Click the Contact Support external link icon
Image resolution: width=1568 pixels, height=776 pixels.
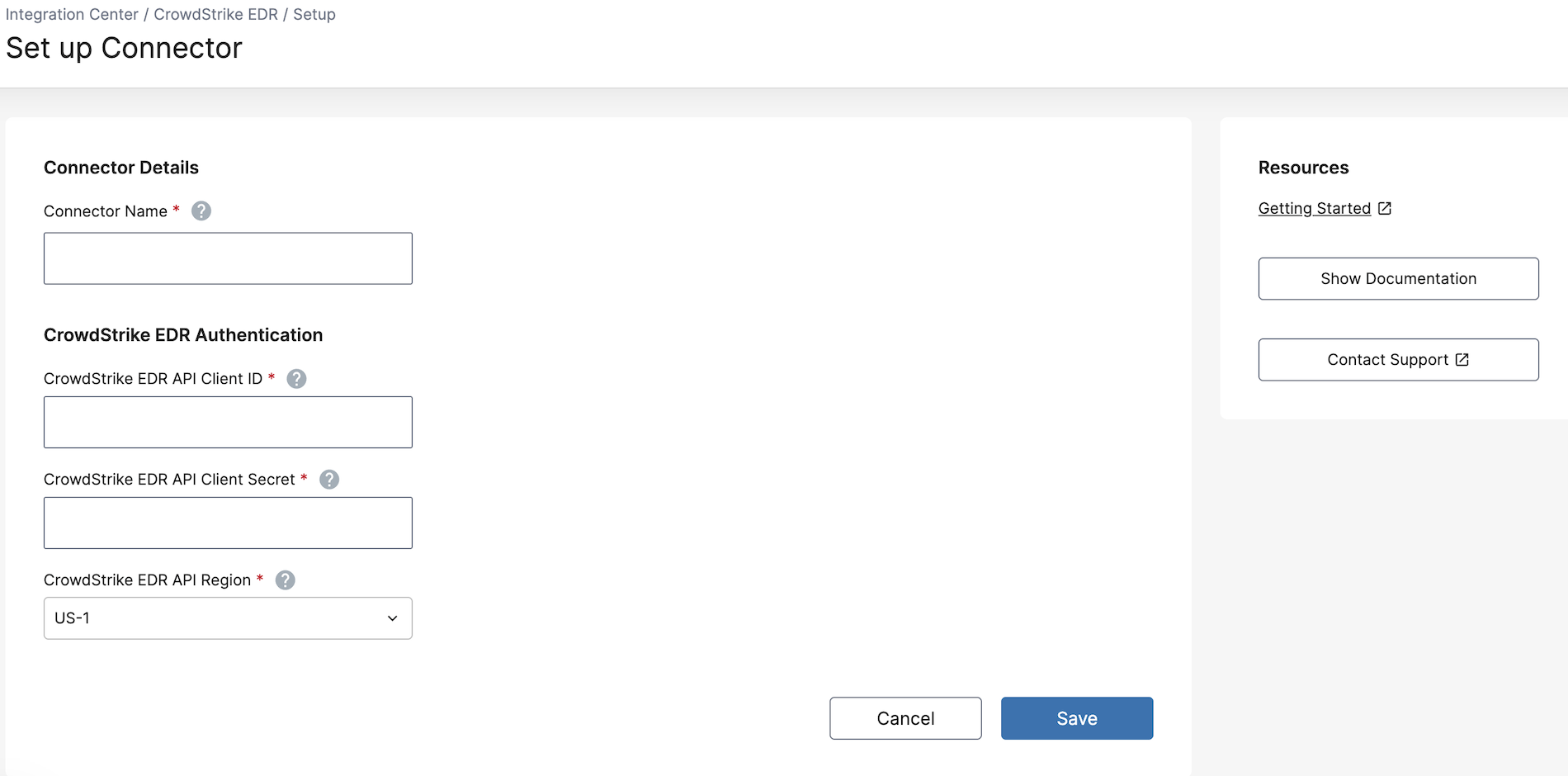[1462, 360]
